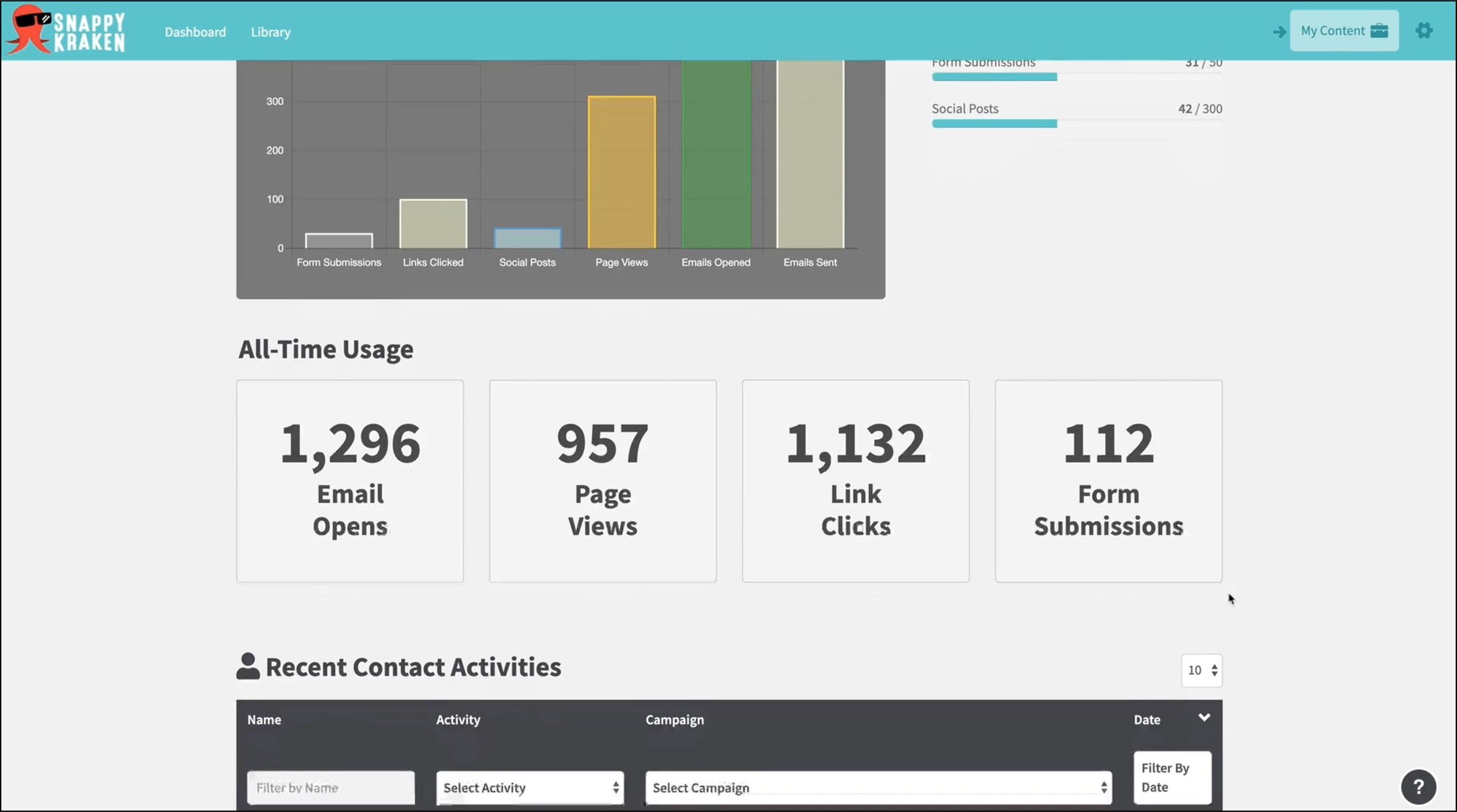Switch to the Dashboard tab
The width and height of the screenshot is (1457, 812).
point(195,31)
